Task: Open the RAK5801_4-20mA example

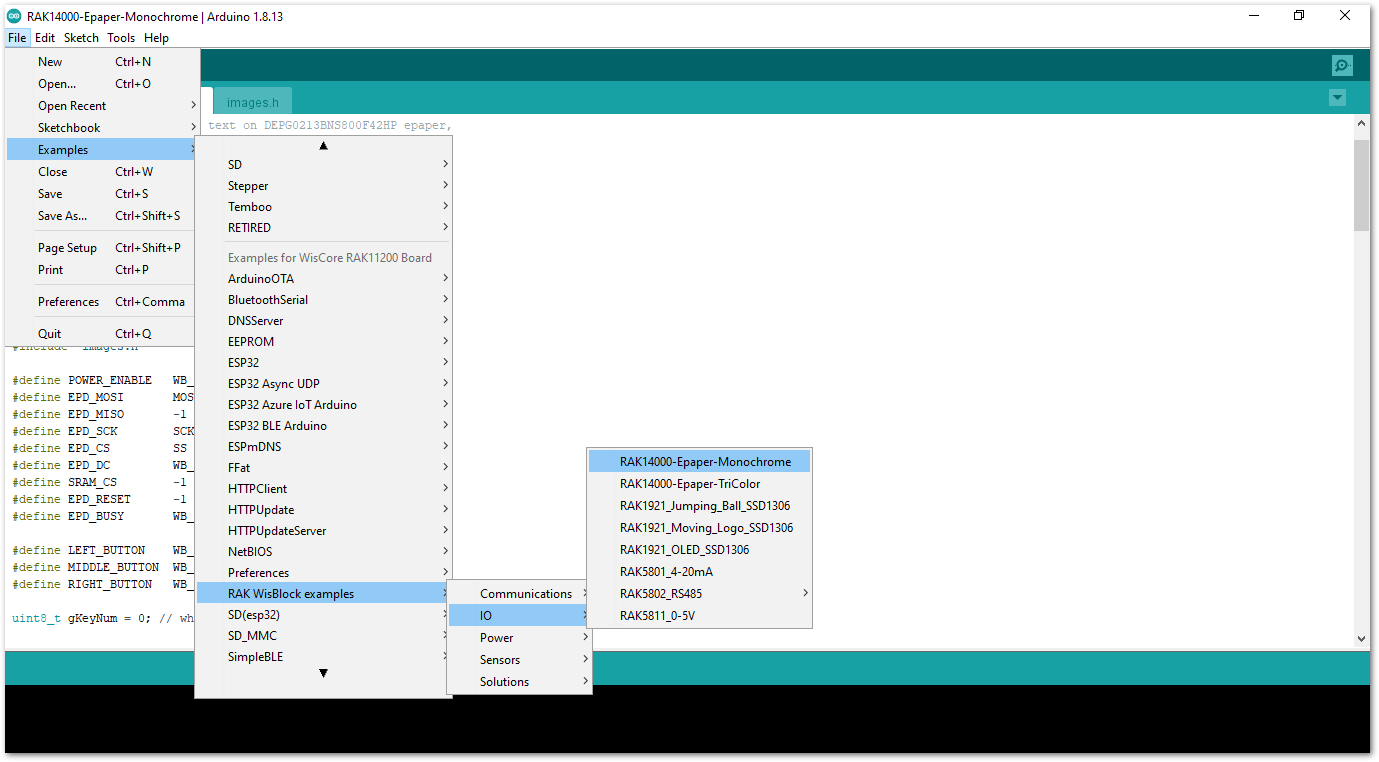Action: pos(699,572)
